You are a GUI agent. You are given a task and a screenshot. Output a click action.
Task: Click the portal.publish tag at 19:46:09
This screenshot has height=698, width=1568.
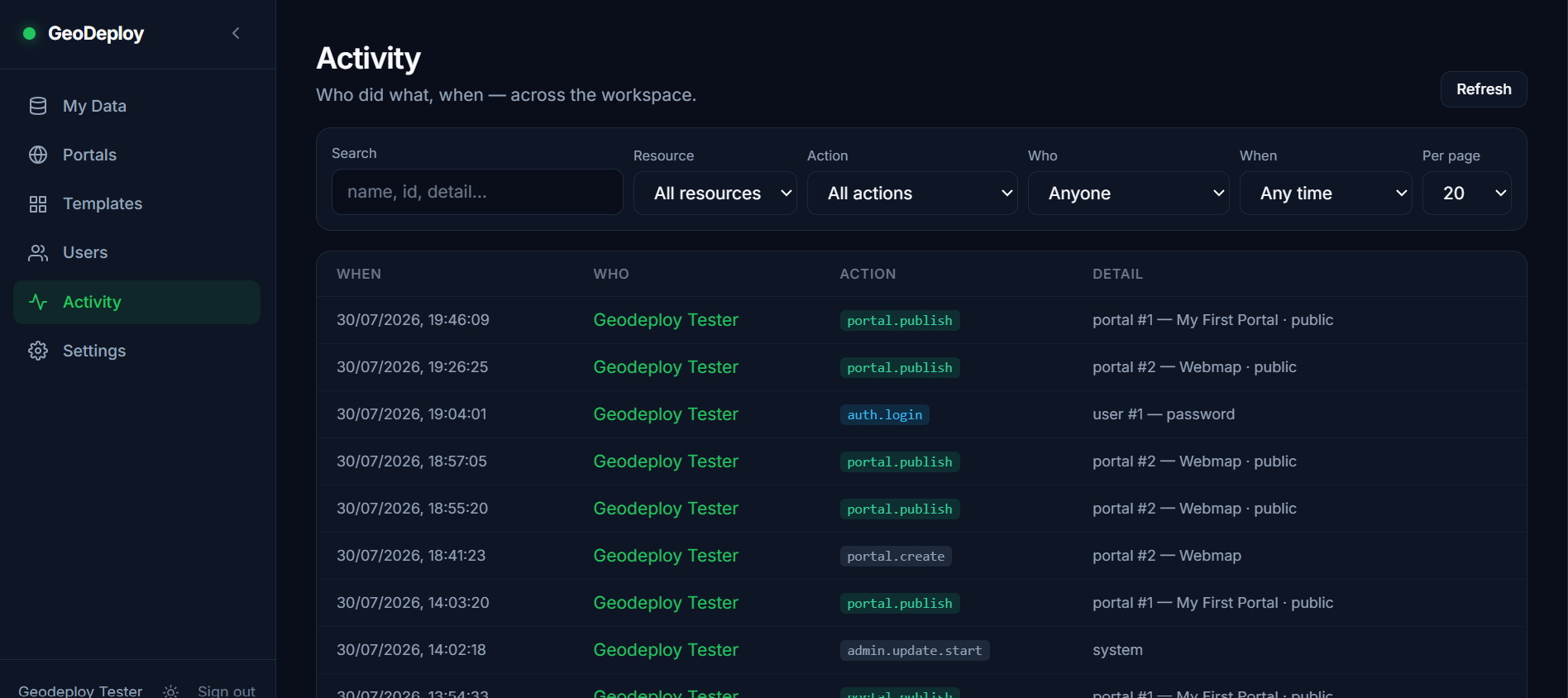tap(900, 320)
